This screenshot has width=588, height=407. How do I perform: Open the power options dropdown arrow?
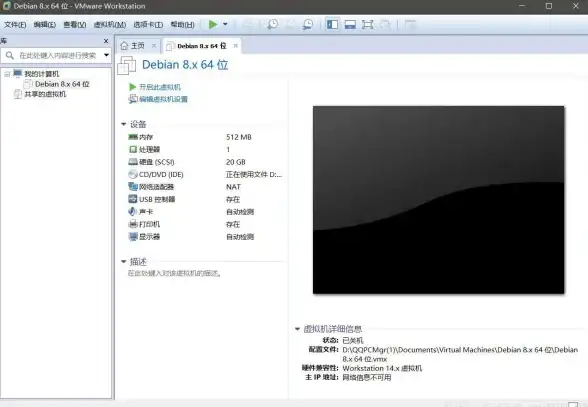225,24
